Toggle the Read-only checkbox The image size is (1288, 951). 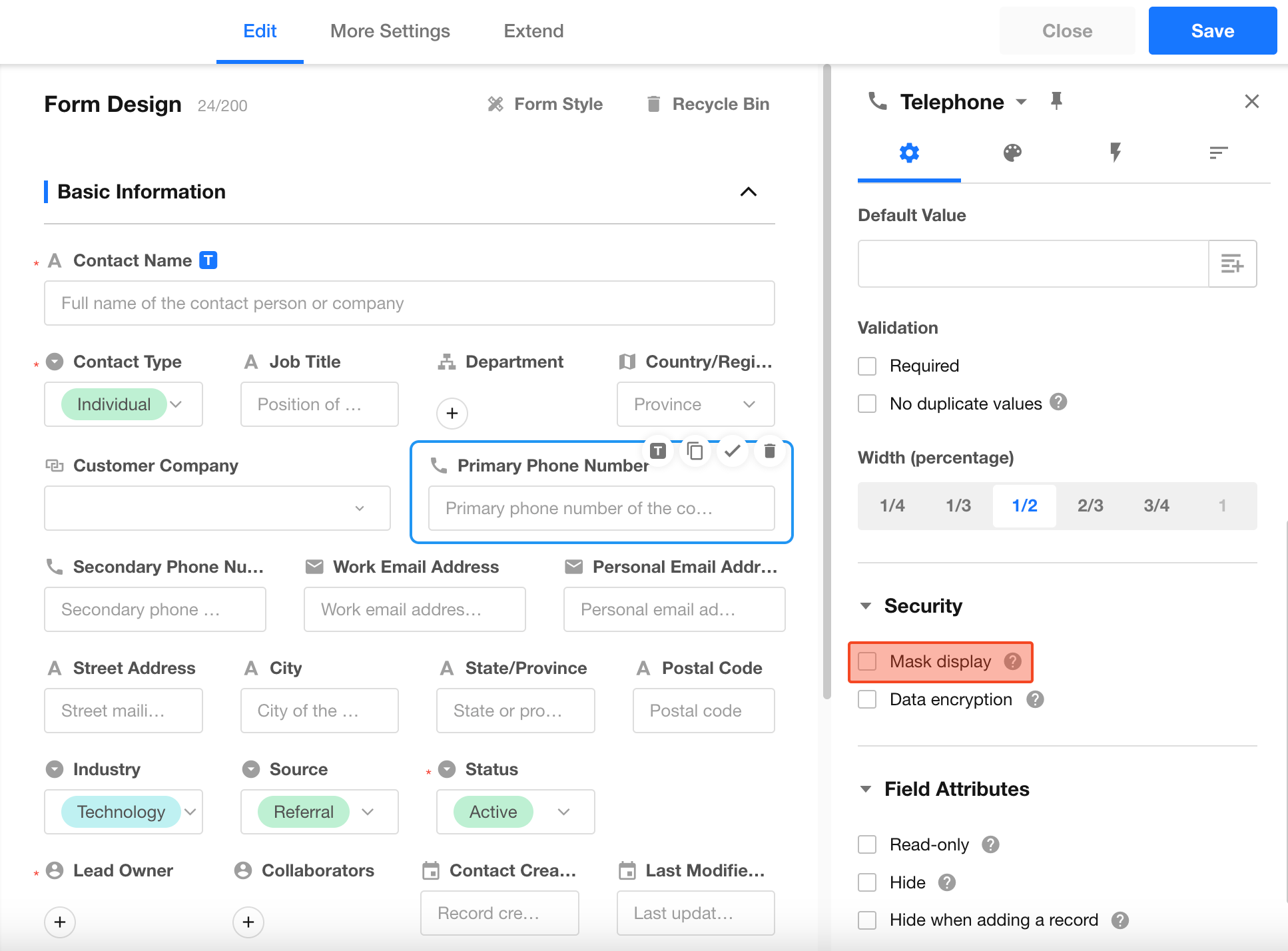click(x=867, y=844)
